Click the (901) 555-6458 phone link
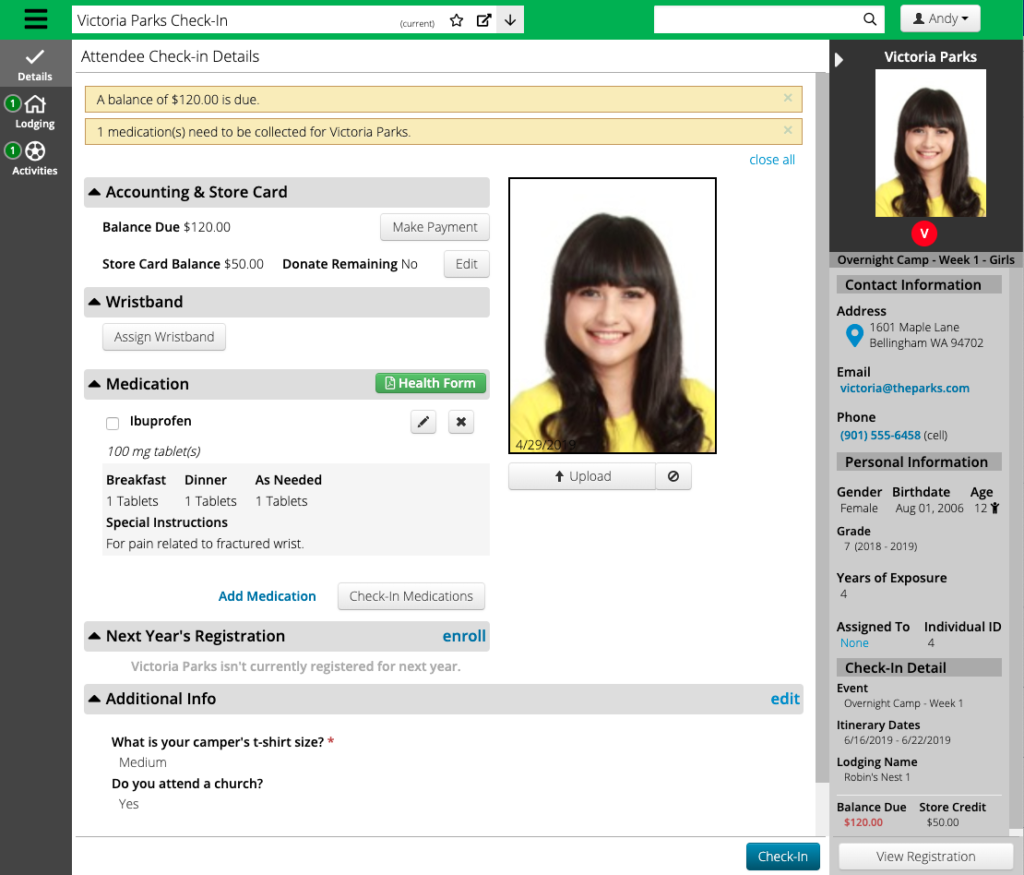The width and height of the screenshot is (1024, 875). point(880,435)
